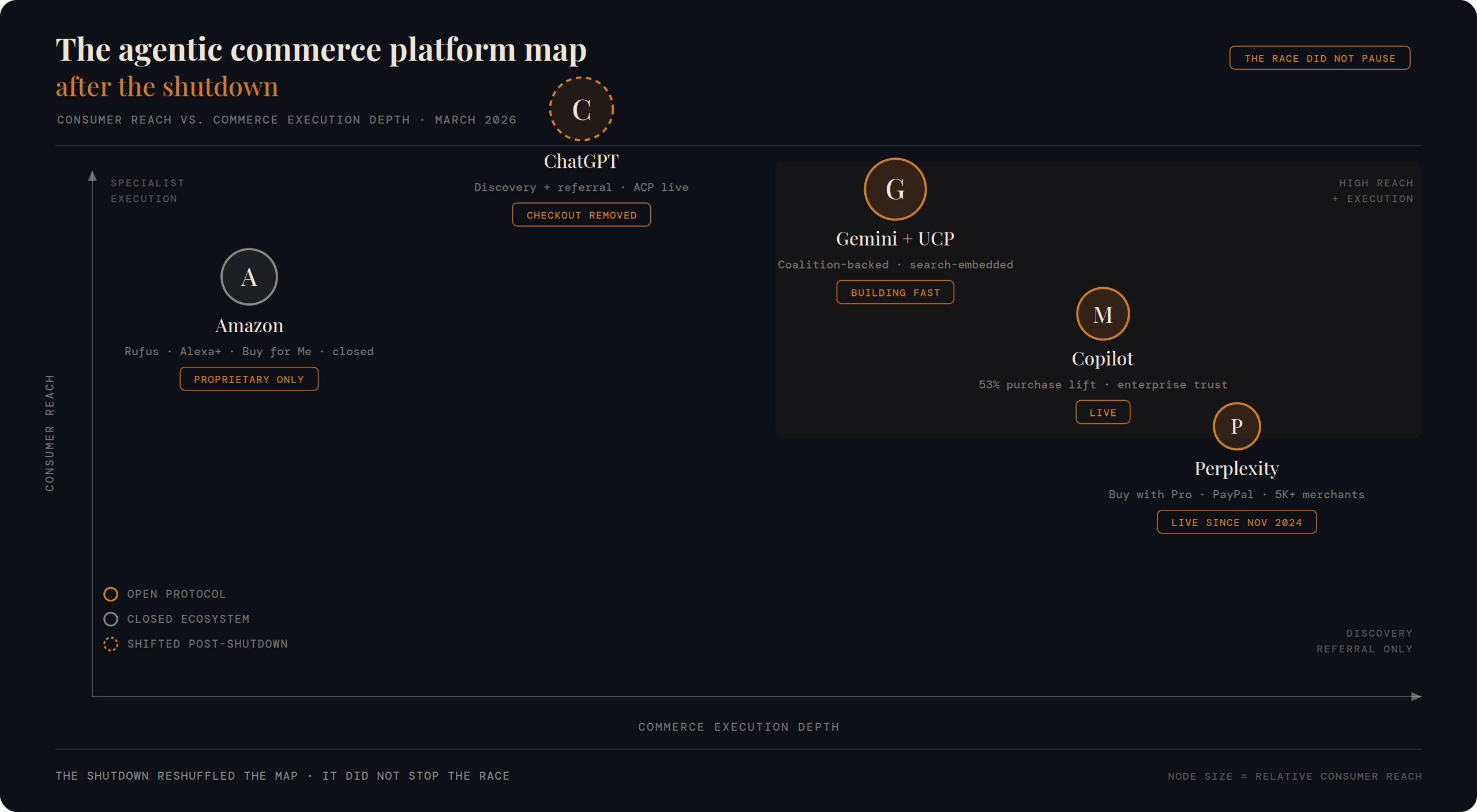Click '53% purchase lift · enterprise trust' text
1477x812 pixels.
(x=1103, y=385)
